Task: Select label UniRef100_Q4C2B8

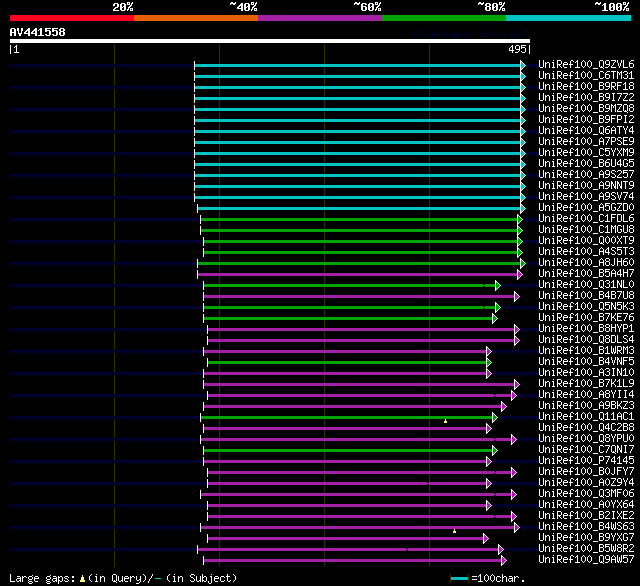Action: tap(586, 428)
